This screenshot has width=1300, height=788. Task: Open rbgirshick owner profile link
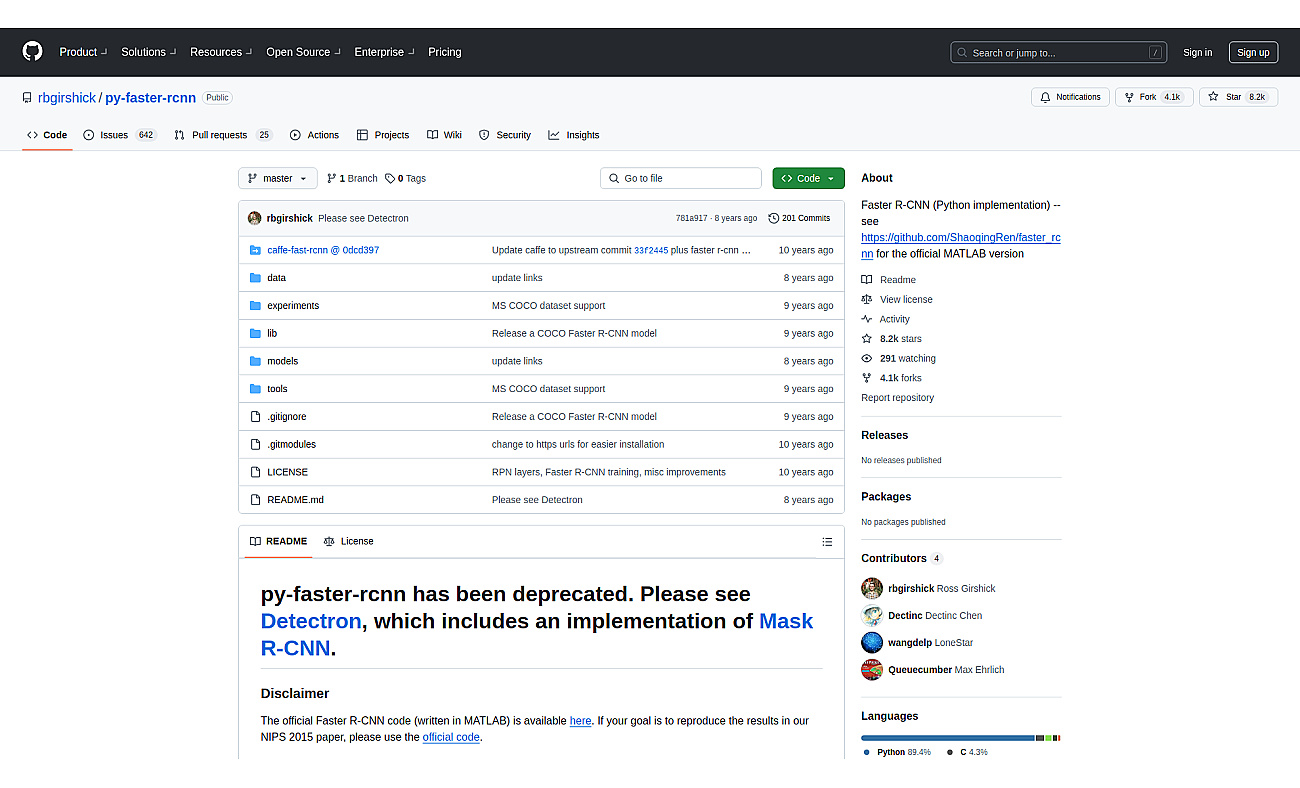click(67, 98)
